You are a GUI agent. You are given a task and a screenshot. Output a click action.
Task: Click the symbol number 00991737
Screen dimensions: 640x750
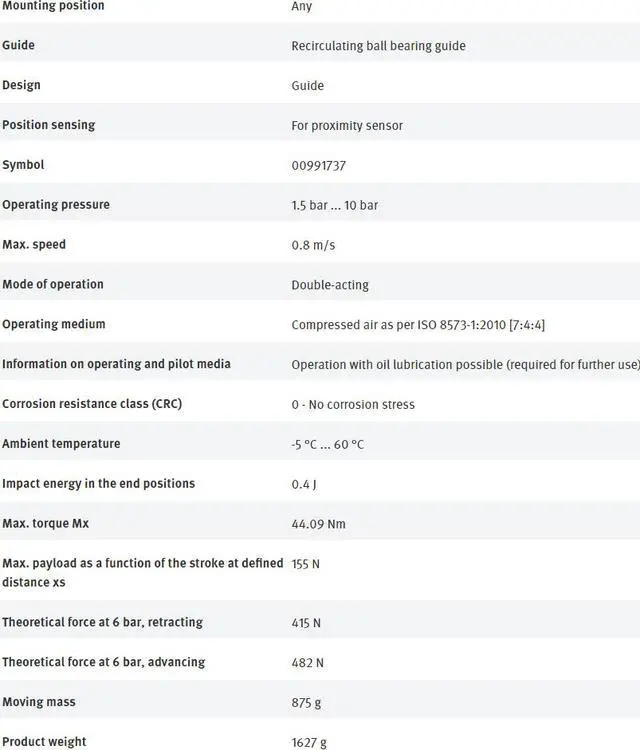318,165
